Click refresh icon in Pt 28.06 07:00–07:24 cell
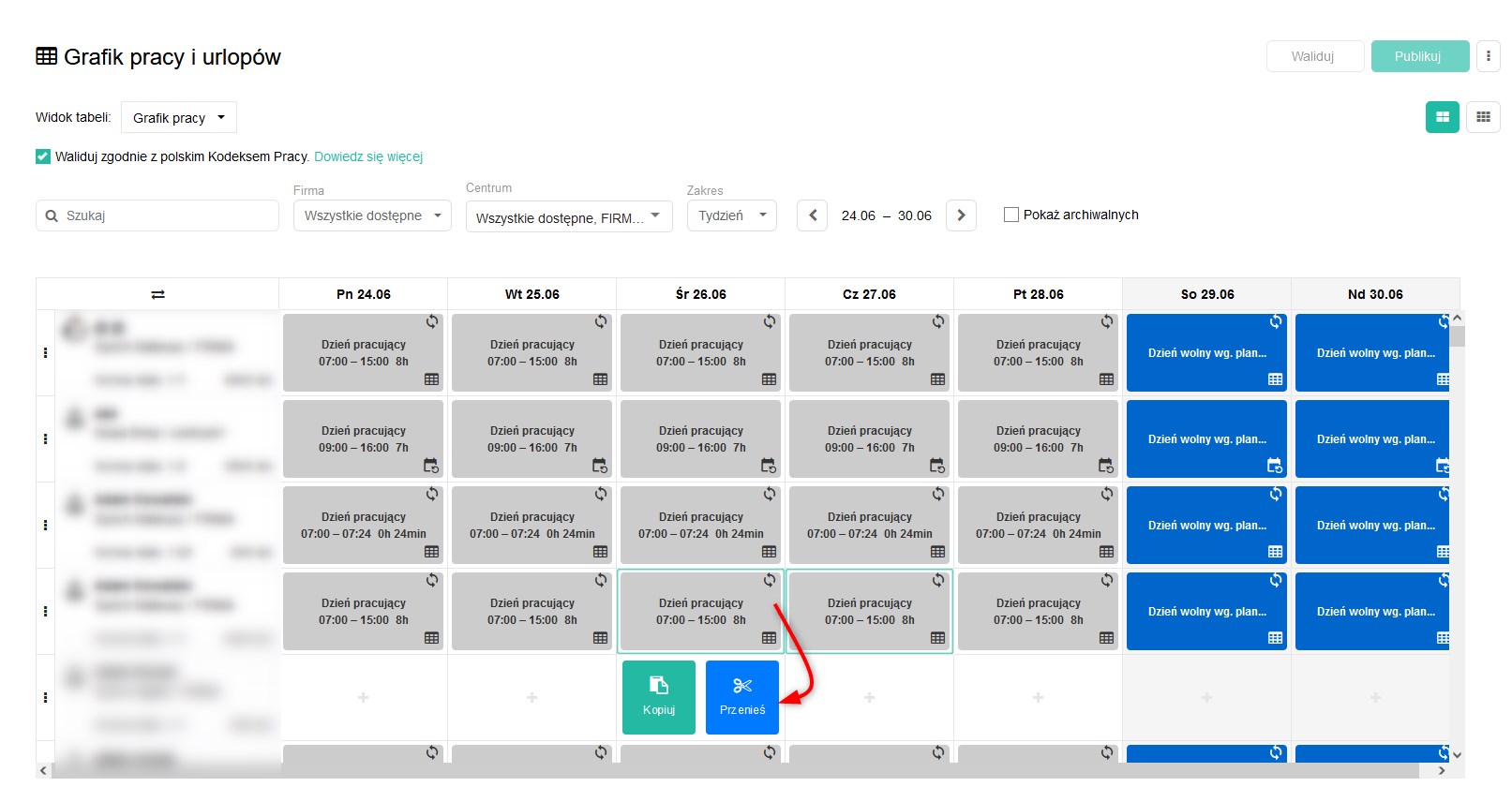Viewport: 1512px width, 787px height. pyautogui.click(x=1107, y=494)
